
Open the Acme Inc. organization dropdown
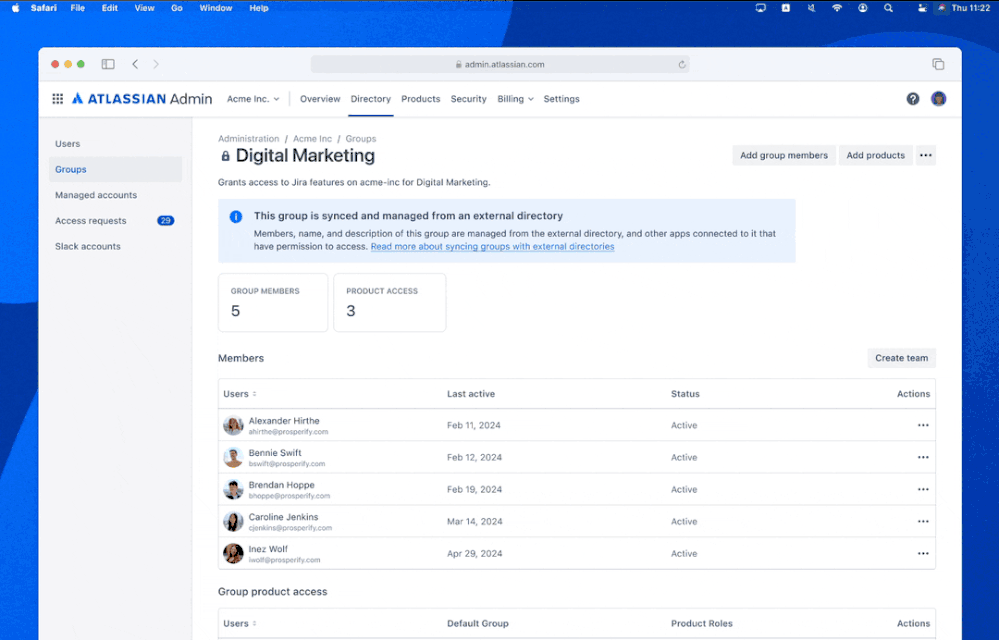(x=252, y=99)
